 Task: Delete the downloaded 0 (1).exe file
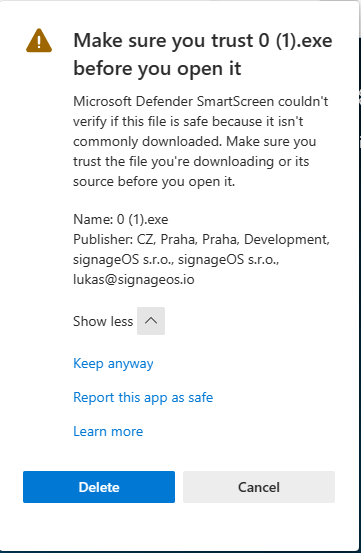(x=99, y=487)
